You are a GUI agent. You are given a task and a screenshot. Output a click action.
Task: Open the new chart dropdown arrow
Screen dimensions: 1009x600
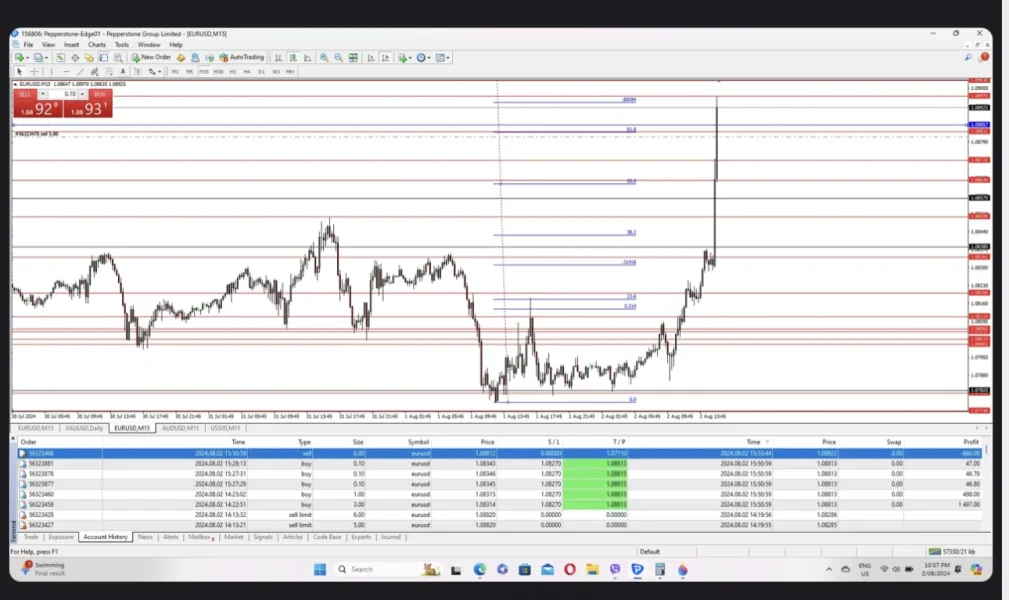click(x=27, y=58)
